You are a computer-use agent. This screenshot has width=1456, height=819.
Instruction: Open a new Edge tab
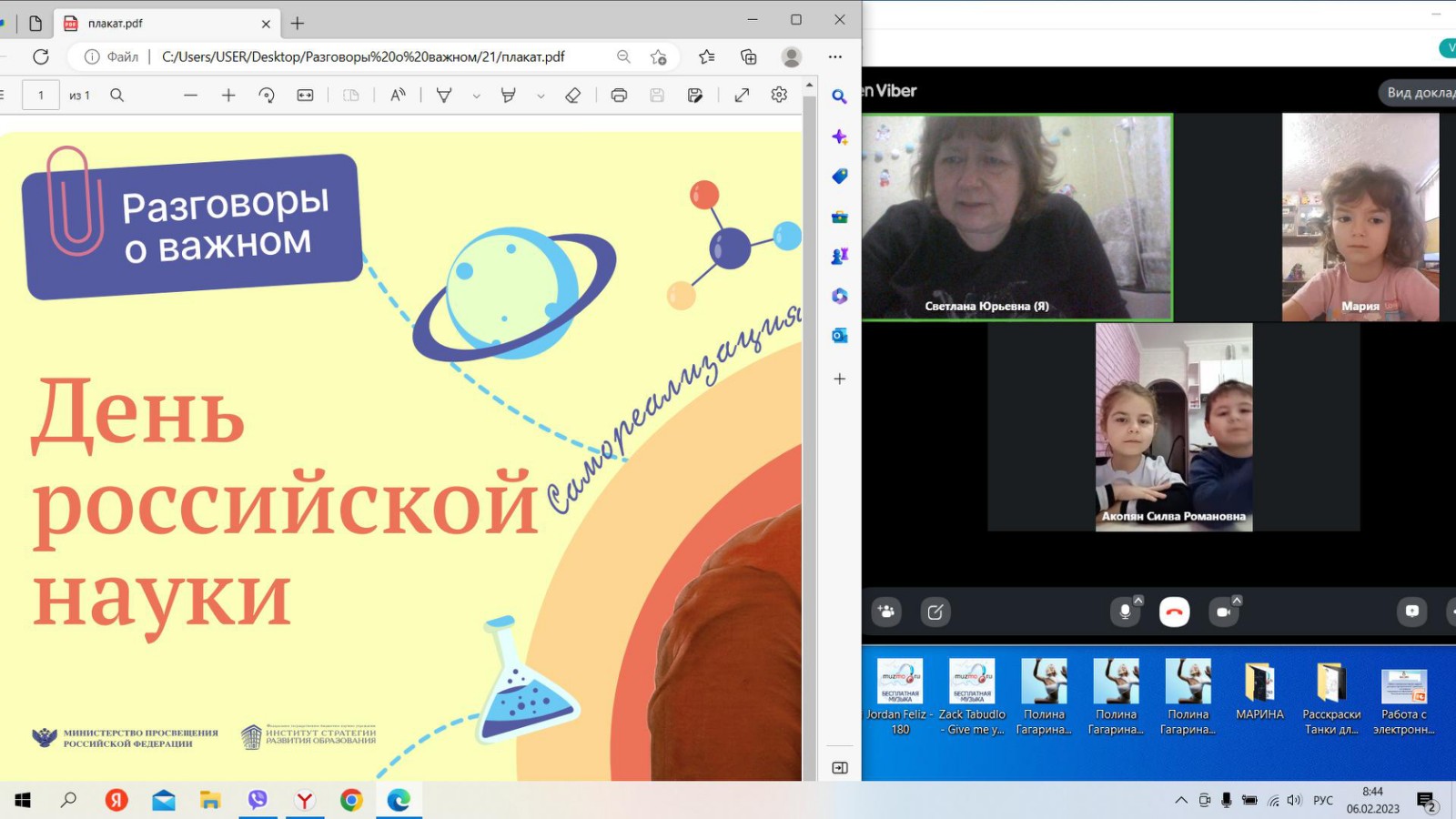(x=298, y=23)
